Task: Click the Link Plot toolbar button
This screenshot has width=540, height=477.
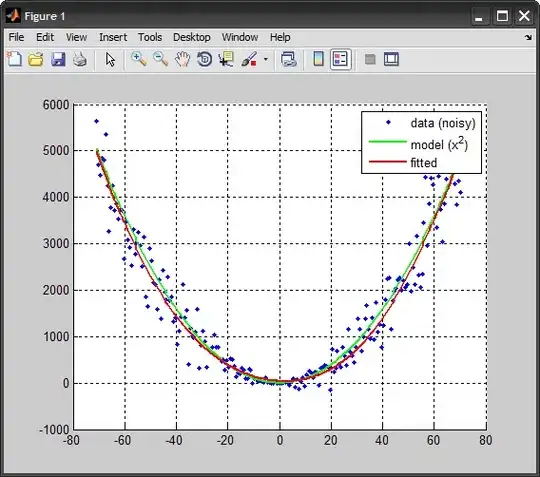Action: coord(289,59)
